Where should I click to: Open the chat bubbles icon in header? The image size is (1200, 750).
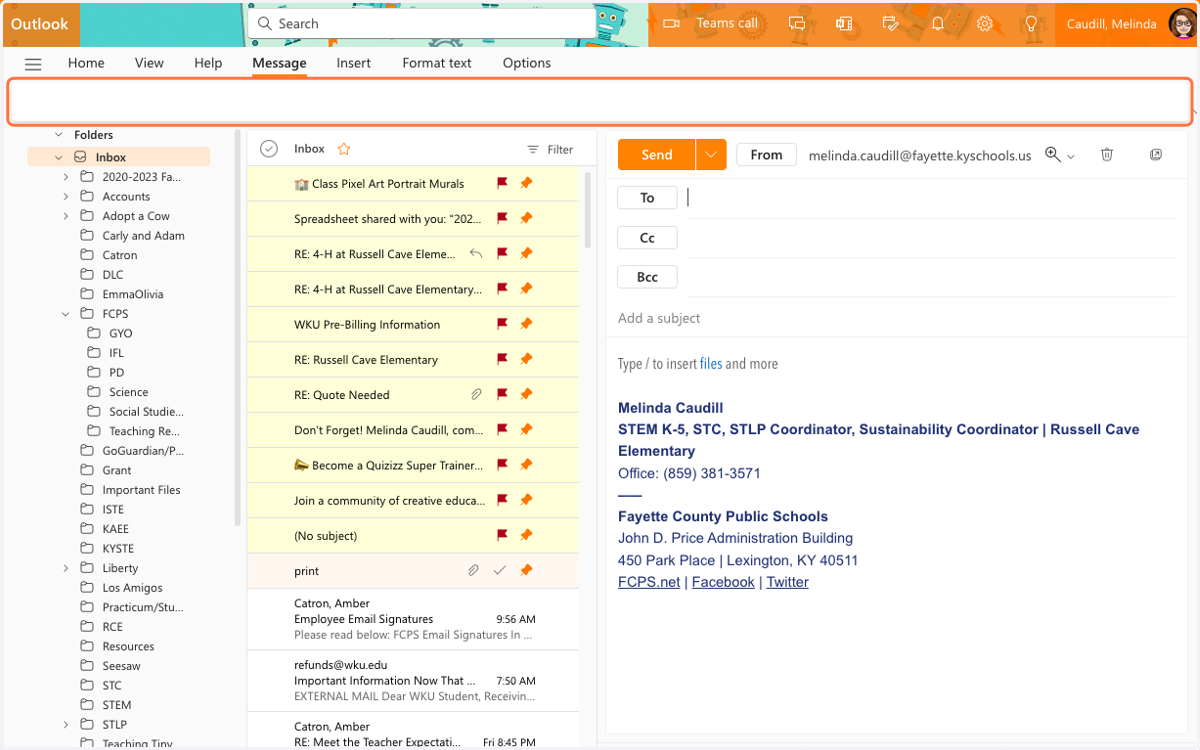tap(797, 23)
